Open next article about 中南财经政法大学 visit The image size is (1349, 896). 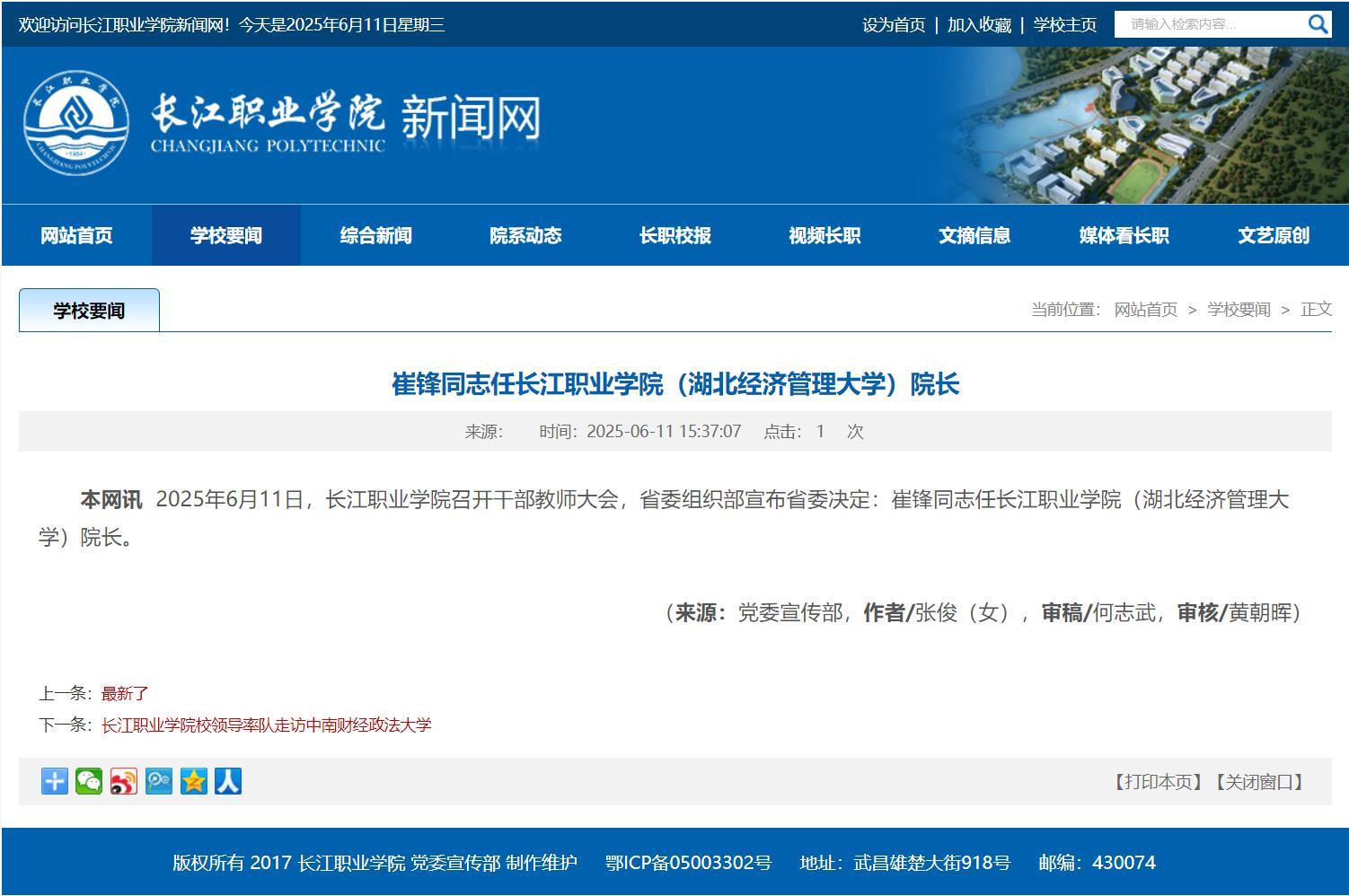[266, 725]
